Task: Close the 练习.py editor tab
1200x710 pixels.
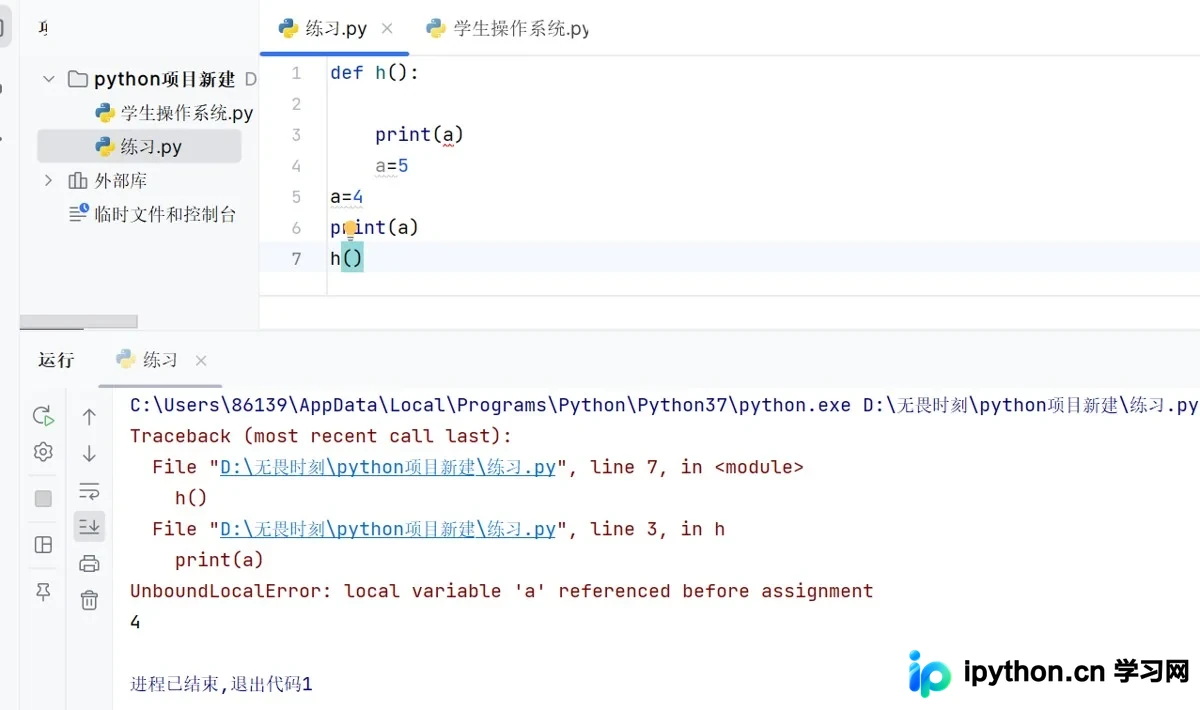Action: pyautogui.click(x=388, y=29)
